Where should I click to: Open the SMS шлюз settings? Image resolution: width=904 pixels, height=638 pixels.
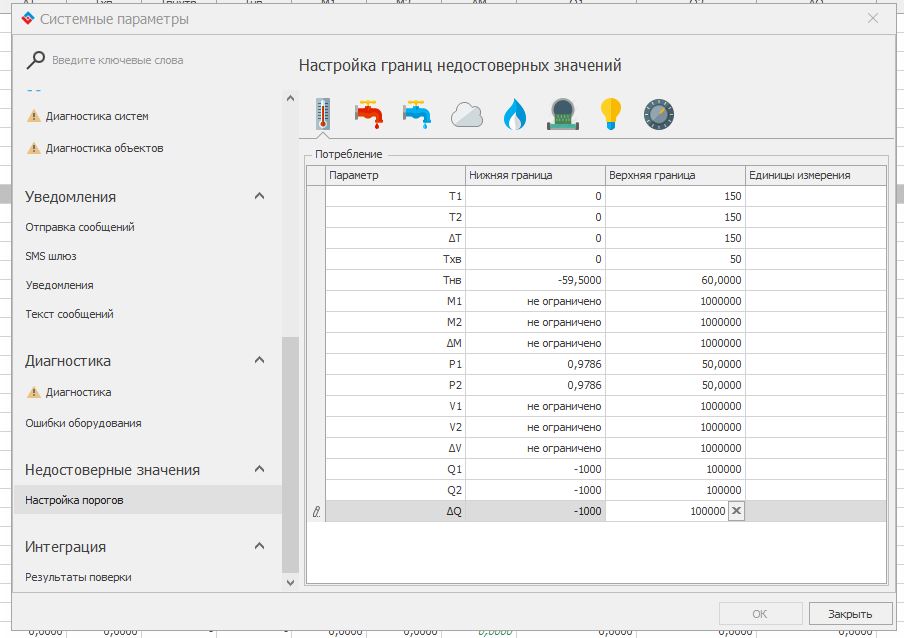[x=51, y=256]
